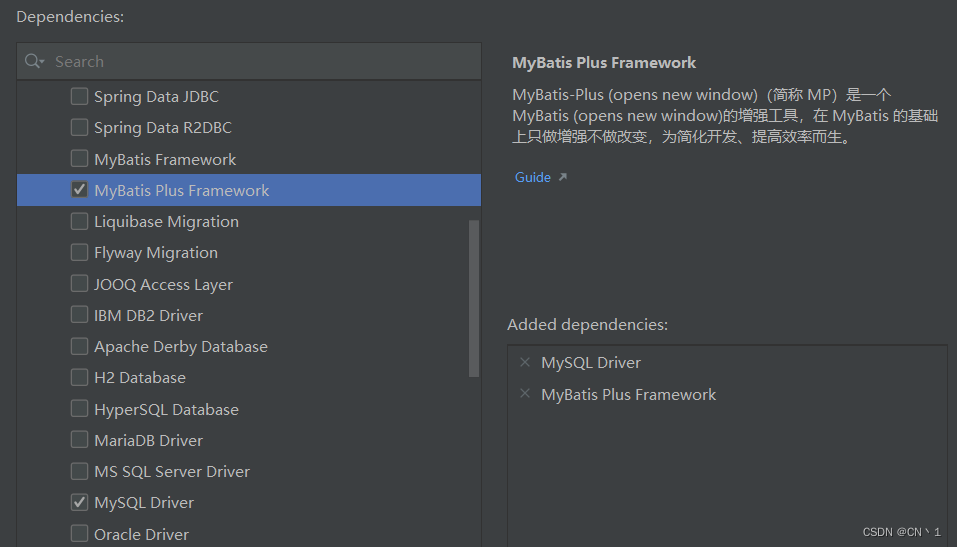The width and height of the screenshot is (957, 547).
Task: Select the 'HyperSQL Database' list label
Action: 166,410
